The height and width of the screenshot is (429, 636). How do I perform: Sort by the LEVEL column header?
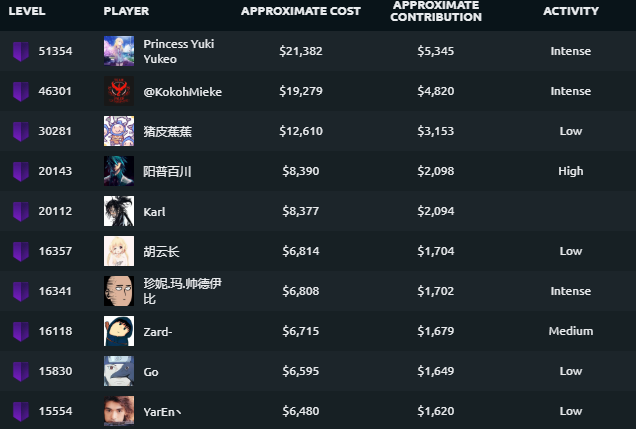pyautogui.click(x=27, y=11)
